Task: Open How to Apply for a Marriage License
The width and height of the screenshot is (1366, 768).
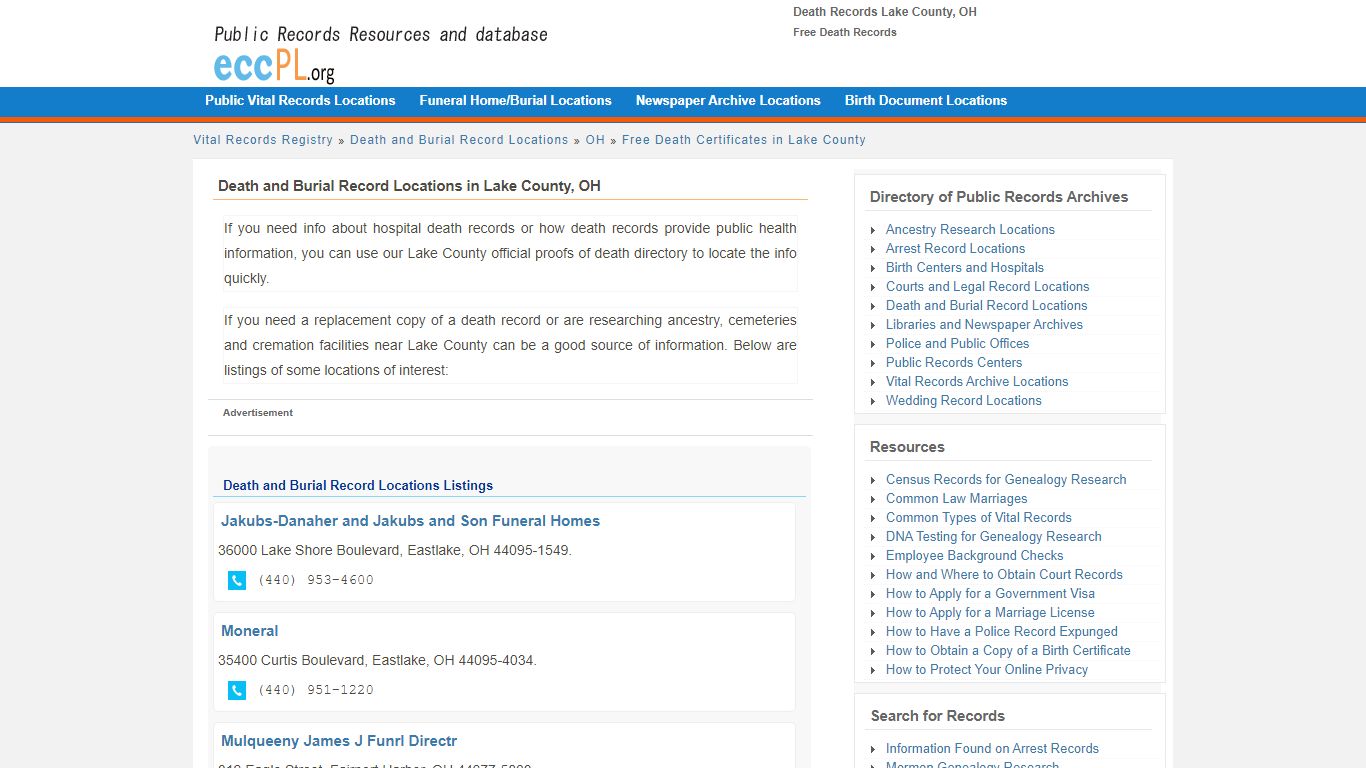Action: (990, 612)
